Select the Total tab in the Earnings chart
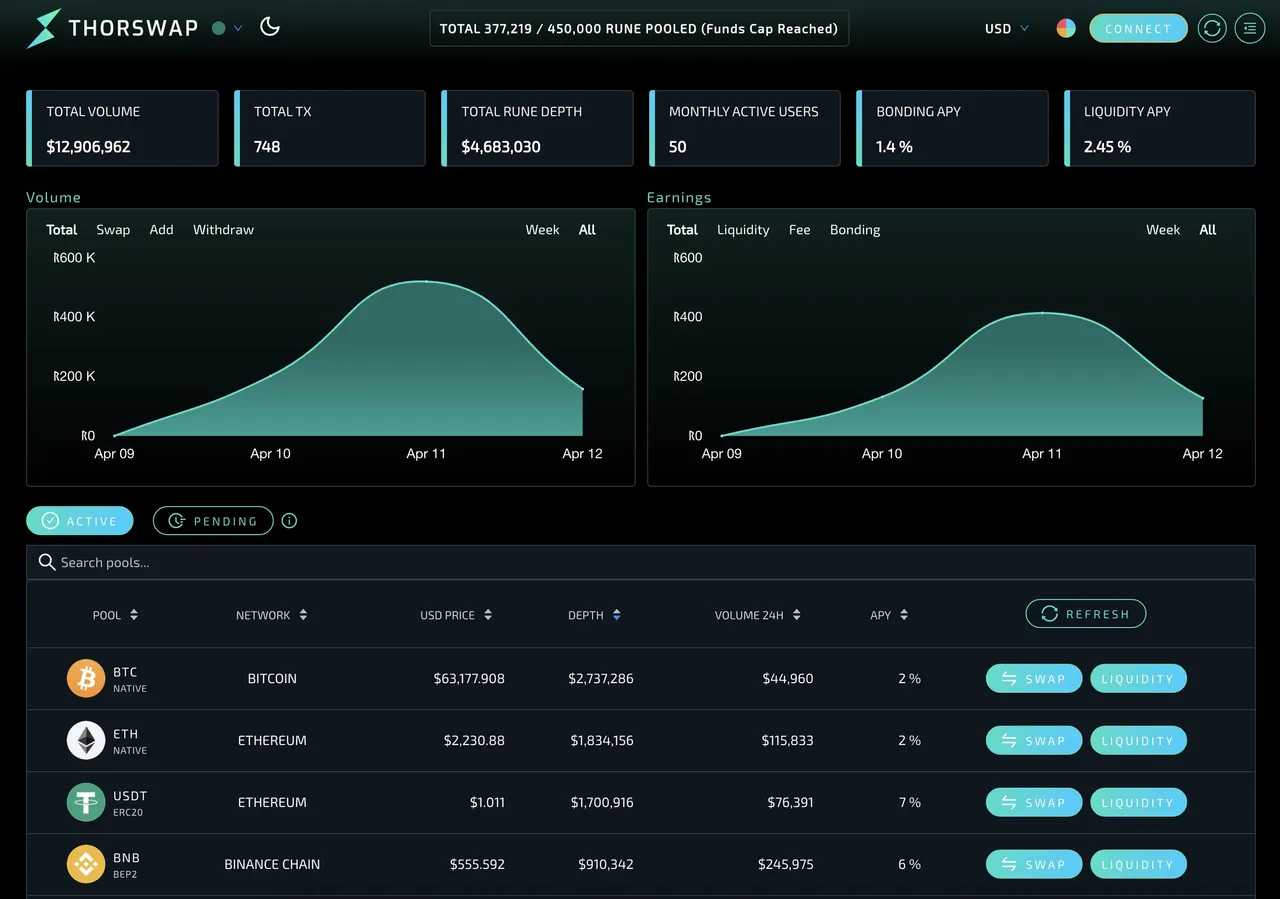The width and height of the screenshot is (1280, 899). (682, 230)
